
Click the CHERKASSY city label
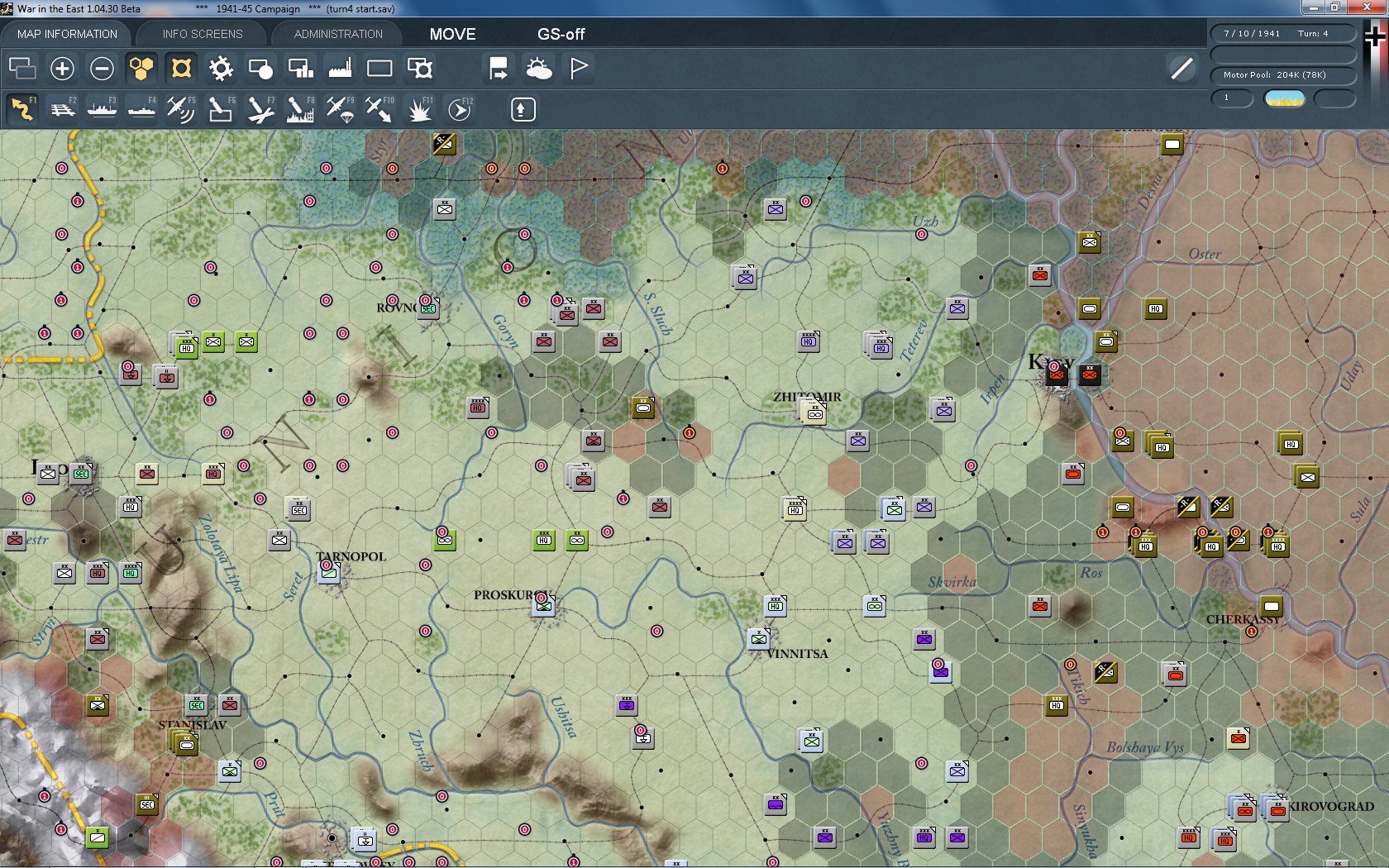(x=1243, y=619)
